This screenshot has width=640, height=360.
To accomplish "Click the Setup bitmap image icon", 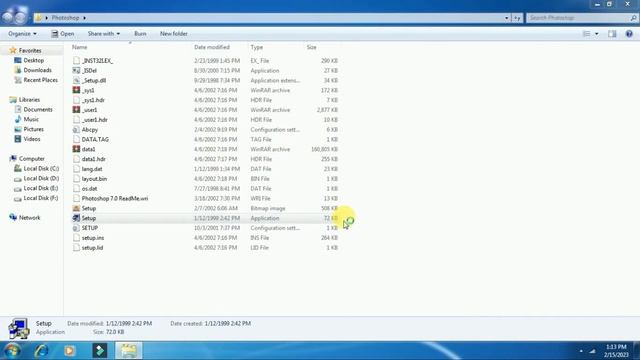I will [x=76, y=208].
